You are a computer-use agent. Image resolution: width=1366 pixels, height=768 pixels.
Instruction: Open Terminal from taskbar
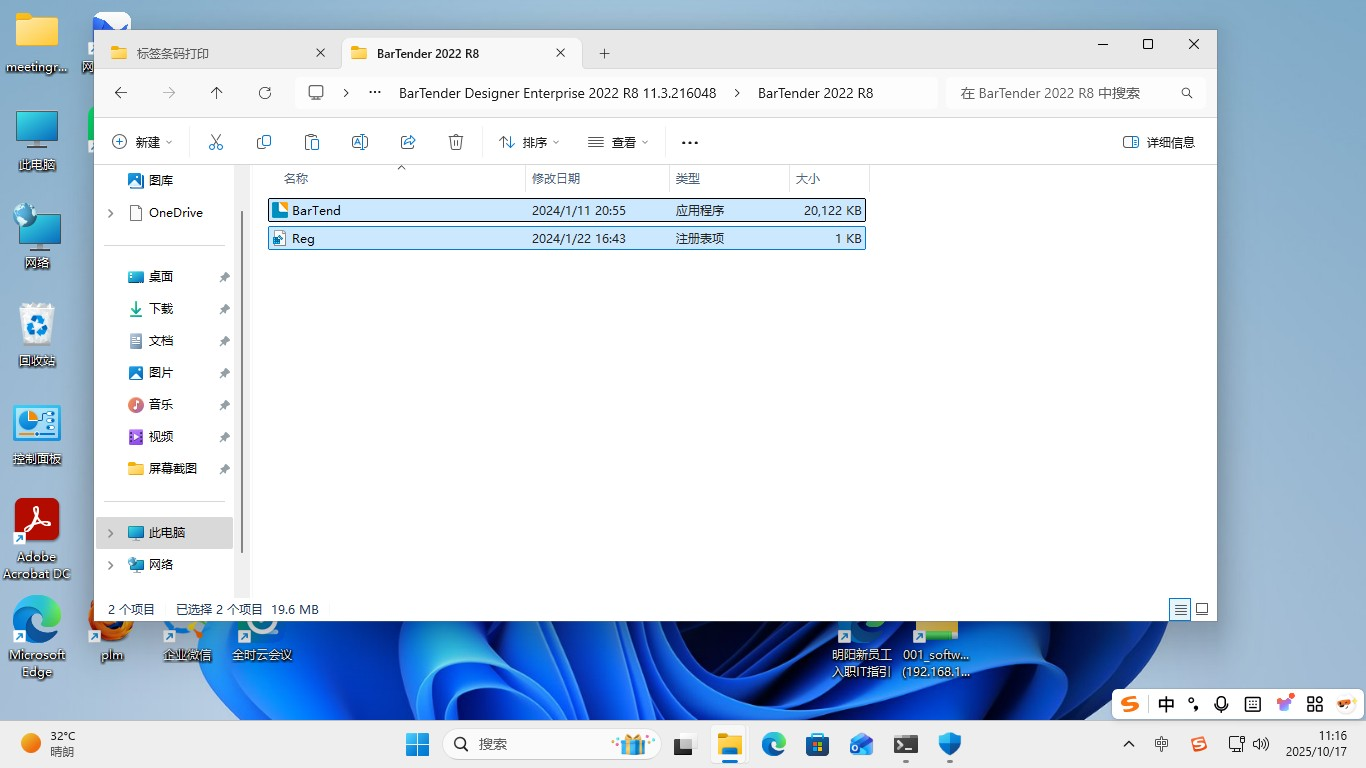pyautogui.click(x=905, y=744)
